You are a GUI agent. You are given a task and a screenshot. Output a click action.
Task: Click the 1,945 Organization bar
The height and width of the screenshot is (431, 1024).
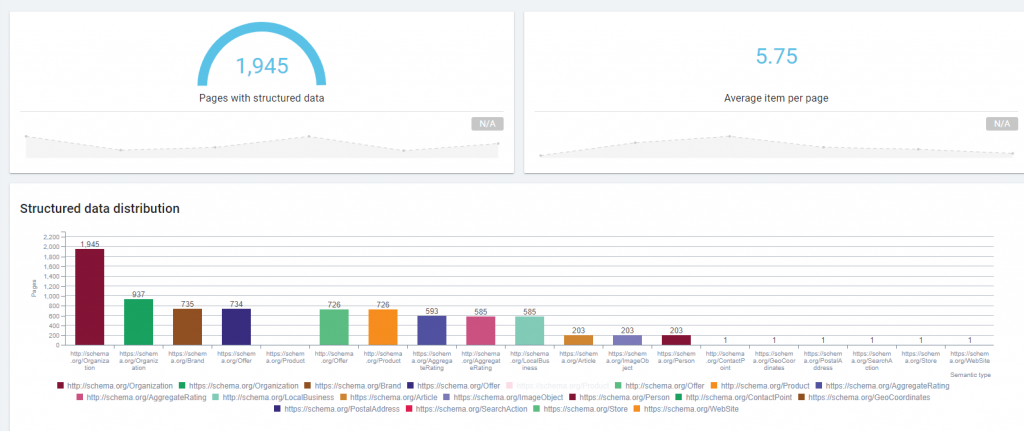point(89,296)
